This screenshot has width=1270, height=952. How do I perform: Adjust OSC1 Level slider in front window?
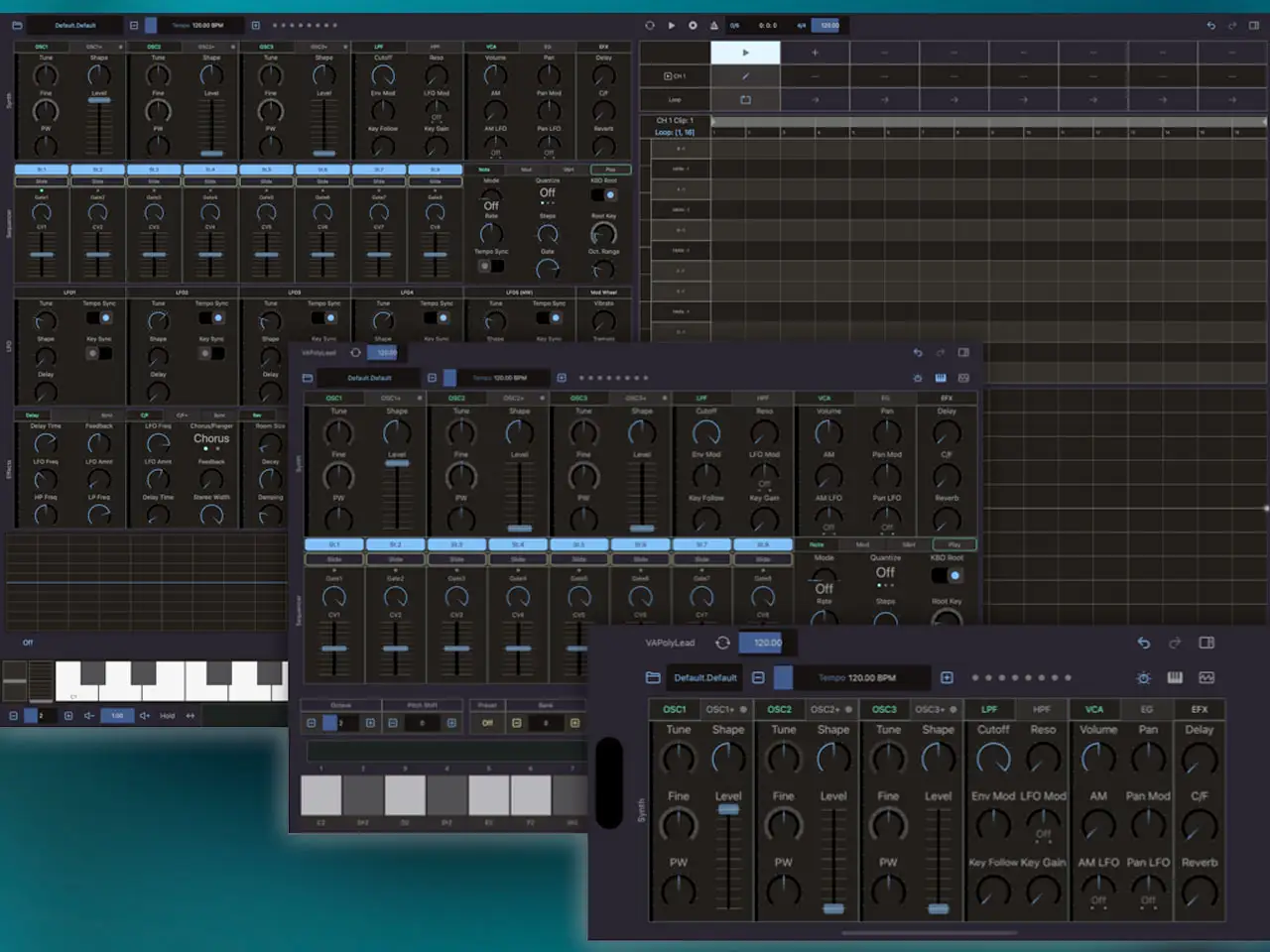pos(728,859)
